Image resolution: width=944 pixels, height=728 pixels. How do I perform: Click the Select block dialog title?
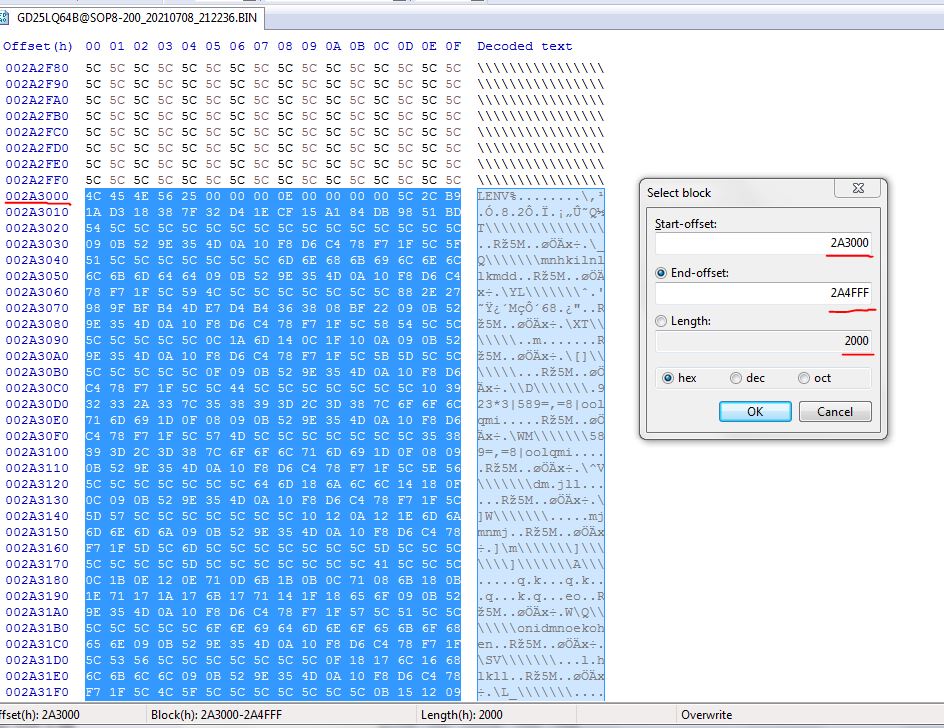coord(678,193)
